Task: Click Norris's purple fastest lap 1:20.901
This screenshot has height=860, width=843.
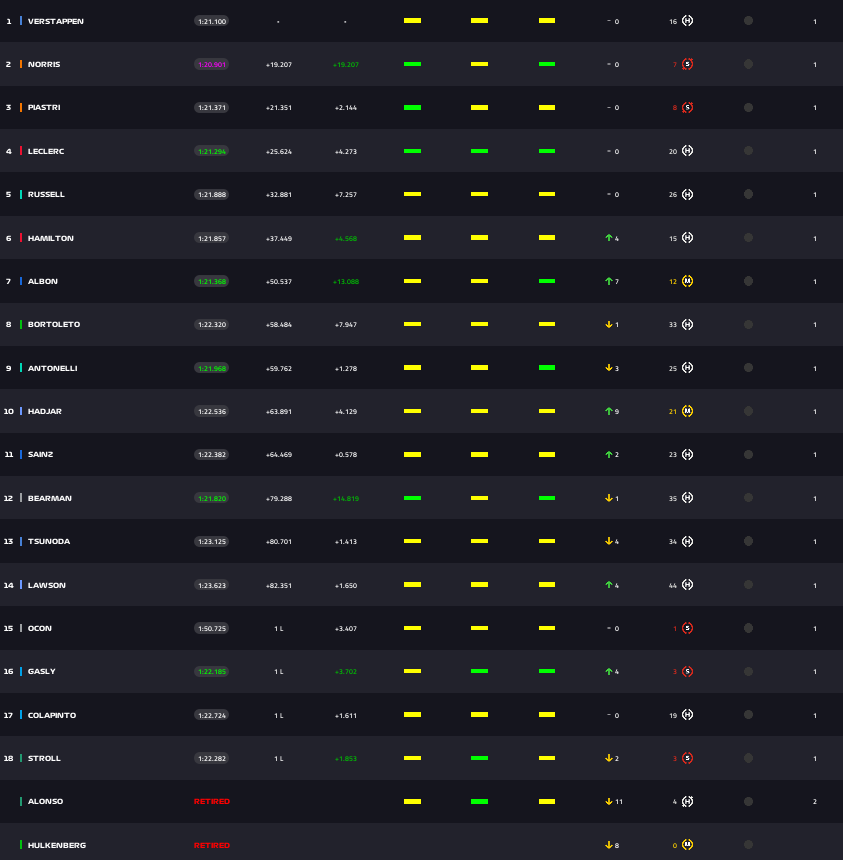Action: pos(212,65)
